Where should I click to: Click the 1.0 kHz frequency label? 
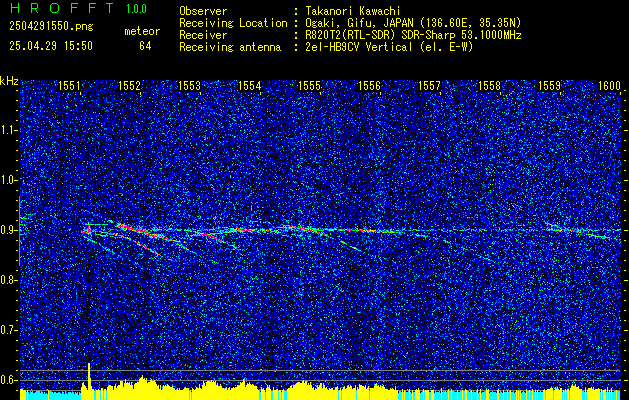(8, 181)
